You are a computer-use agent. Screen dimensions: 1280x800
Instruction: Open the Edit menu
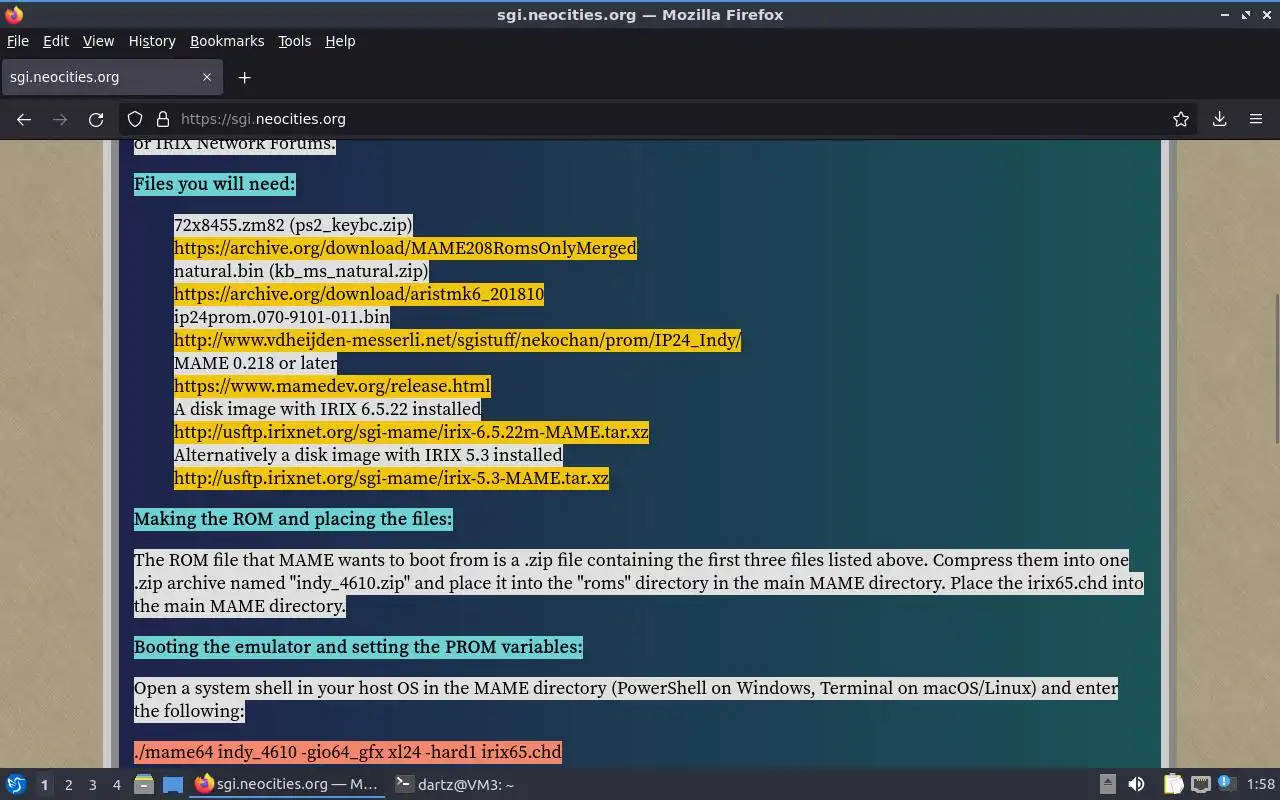56,41
